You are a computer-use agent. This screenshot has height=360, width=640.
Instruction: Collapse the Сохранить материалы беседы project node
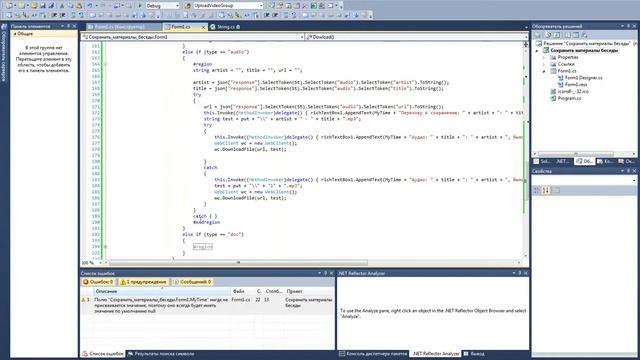point(537,51)
